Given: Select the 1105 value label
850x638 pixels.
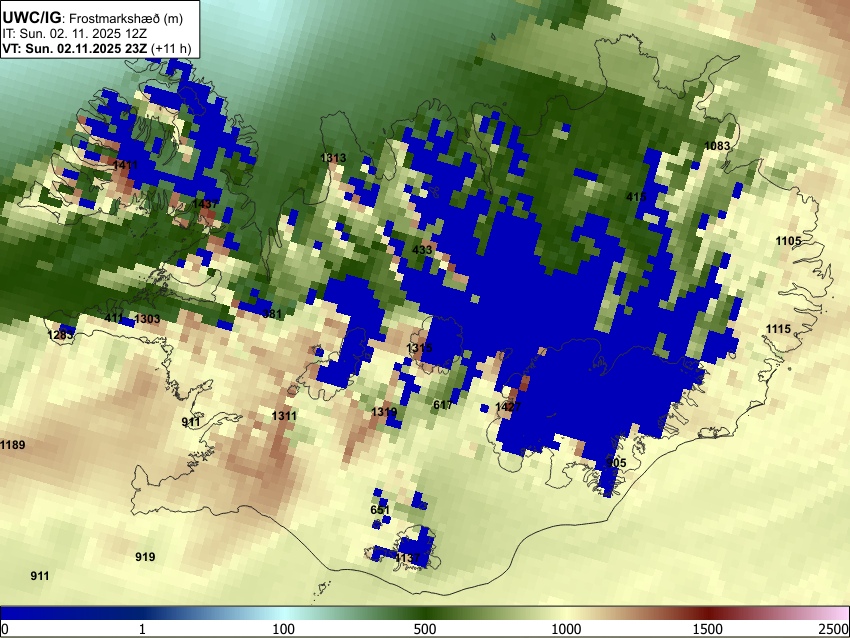Looking at the screenshot, I should pos(788,241).
